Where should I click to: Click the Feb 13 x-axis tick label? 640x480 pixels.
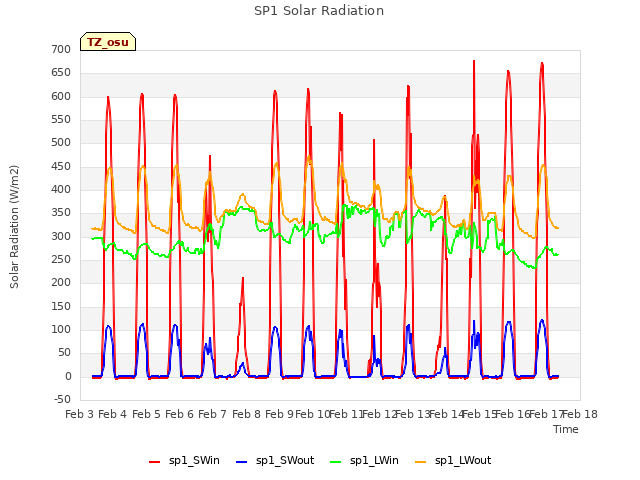click(413, 414)
